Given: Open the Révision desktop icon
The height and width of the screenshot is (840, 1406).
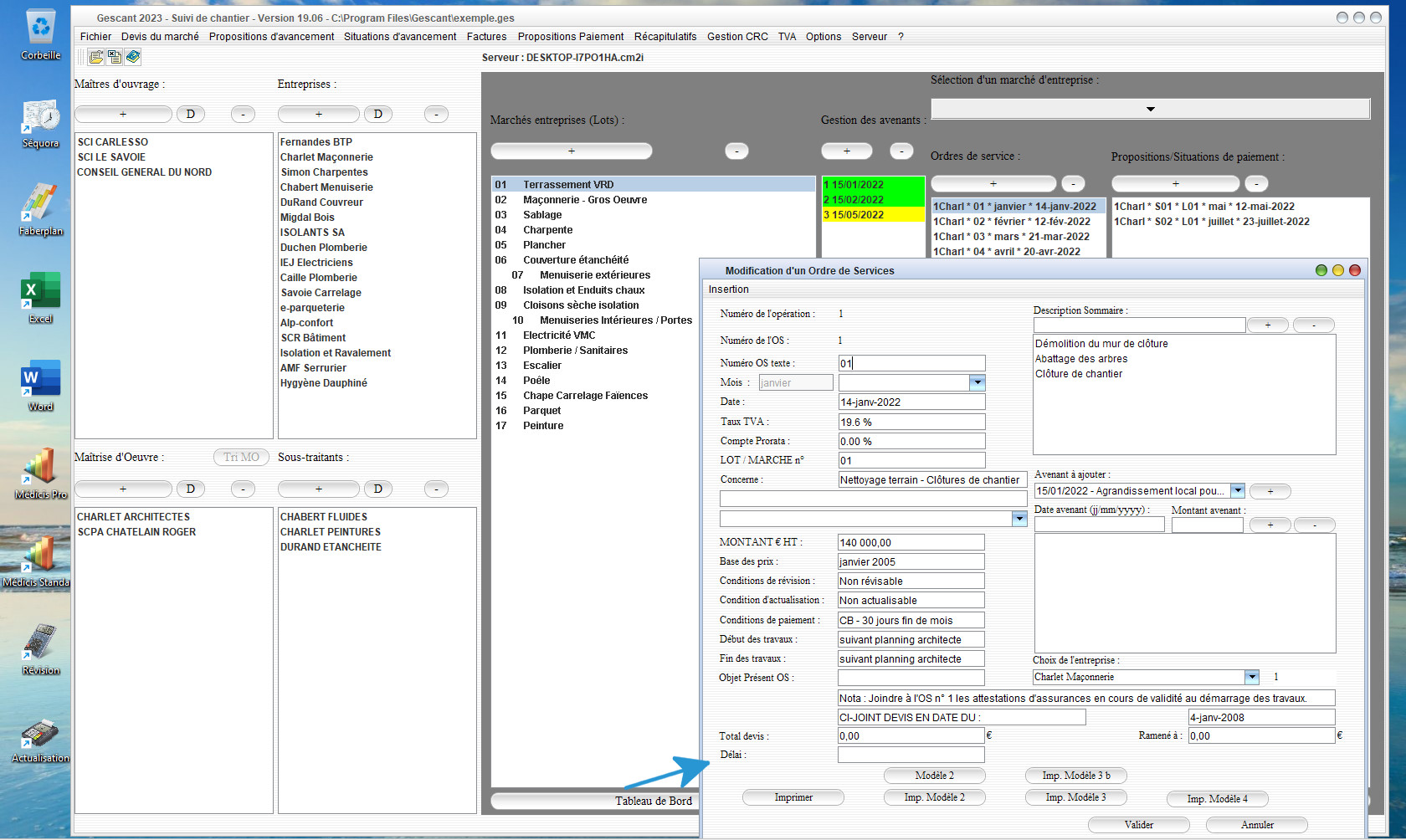Looking at the screenshot, I should (40, 650).
